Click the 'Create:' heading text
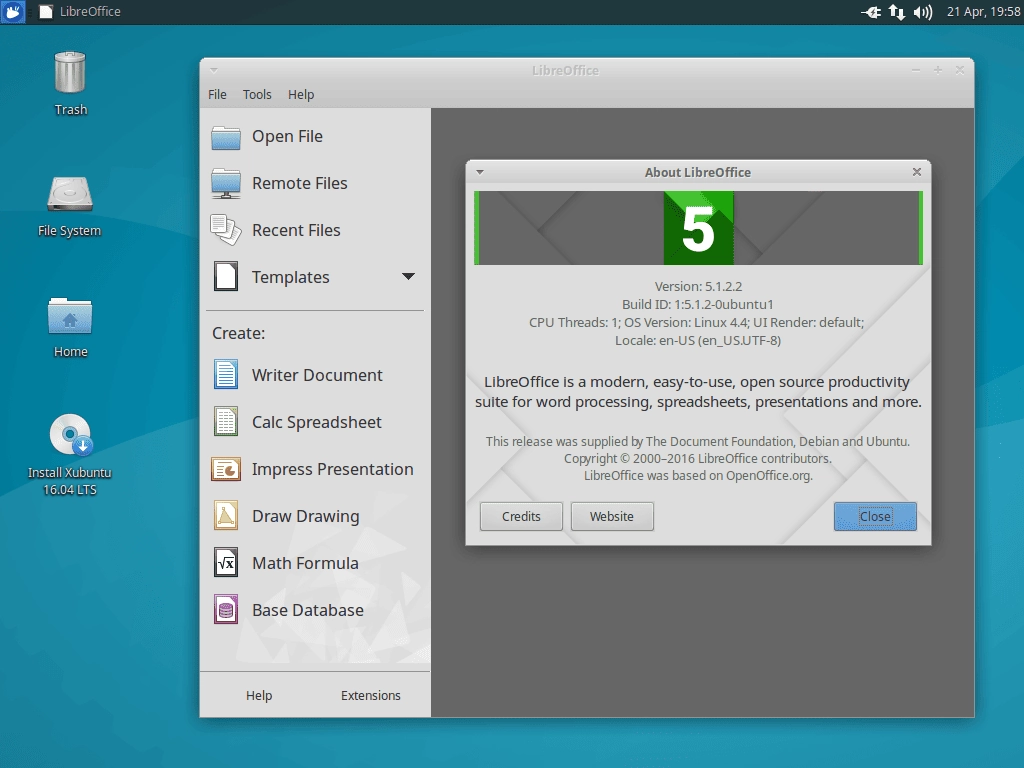The height and width of the screenshot is (768, 1024). [238, 333]
